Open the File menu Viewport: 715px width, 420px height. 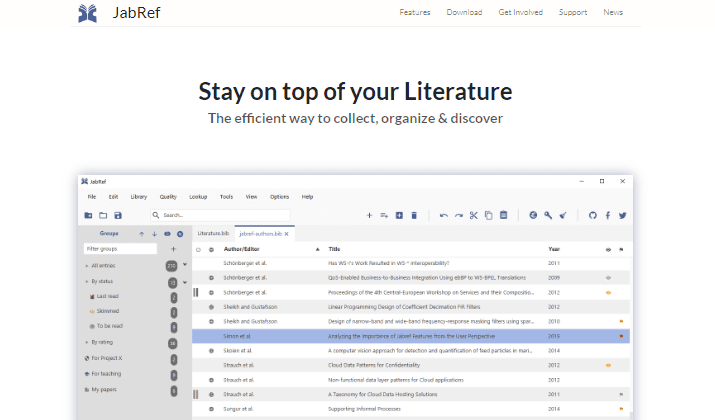[92, 197]
